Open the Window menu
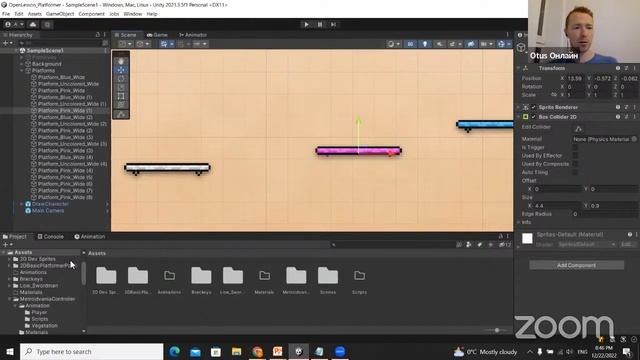This screenshot has width=640, height=360. 133,13
